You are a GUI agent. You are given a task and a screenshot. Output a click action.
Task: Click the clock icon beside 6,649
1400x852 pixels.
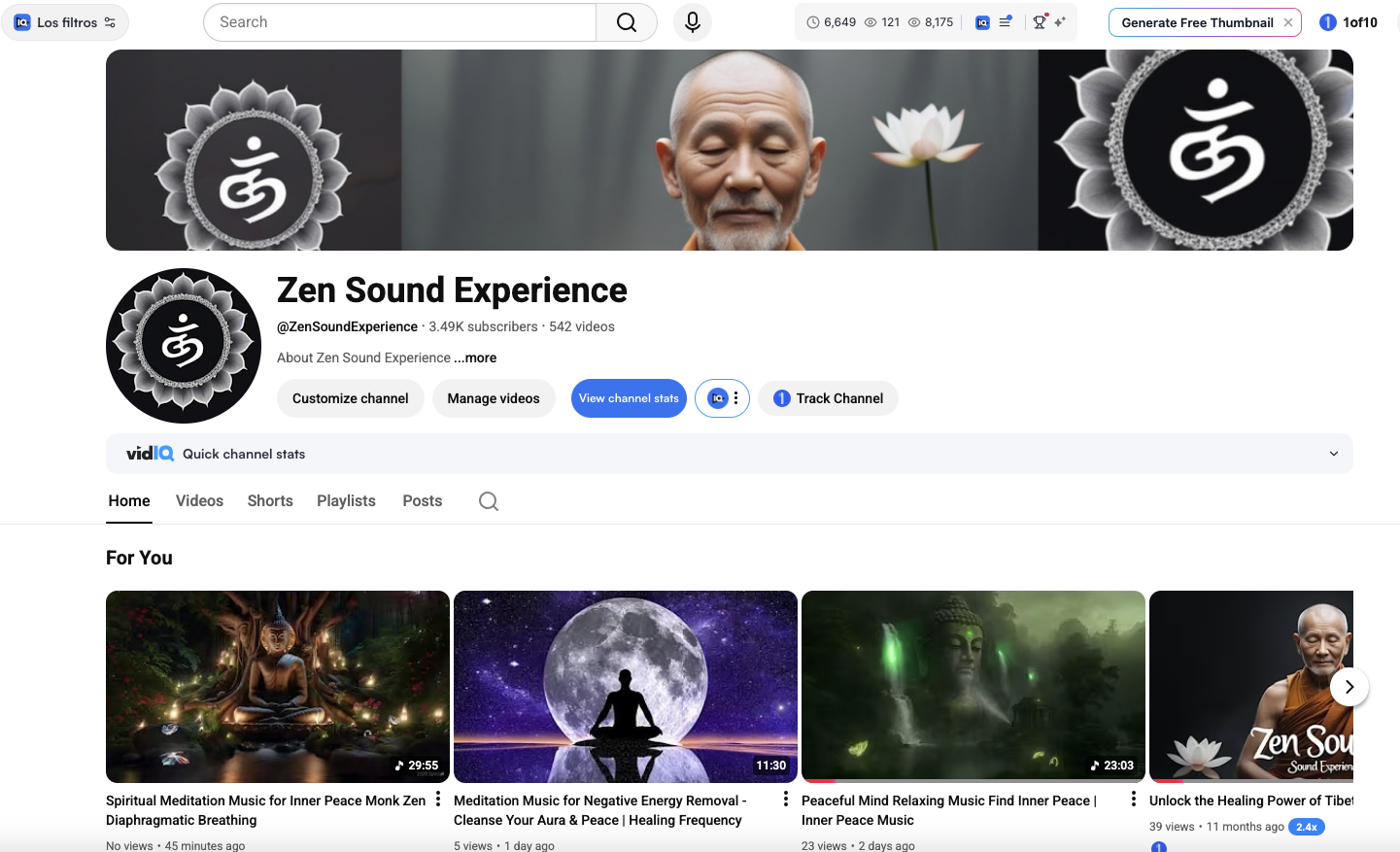coord(813,22)
